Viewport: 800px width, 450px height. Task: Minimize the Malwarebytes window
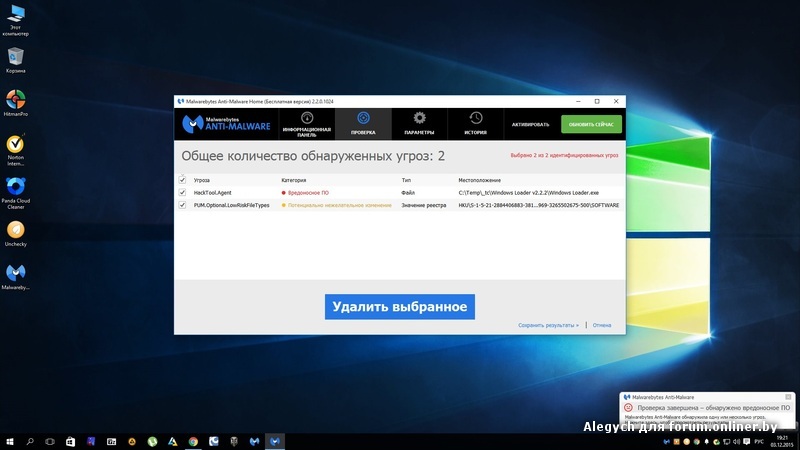click(x=578, y=102)
